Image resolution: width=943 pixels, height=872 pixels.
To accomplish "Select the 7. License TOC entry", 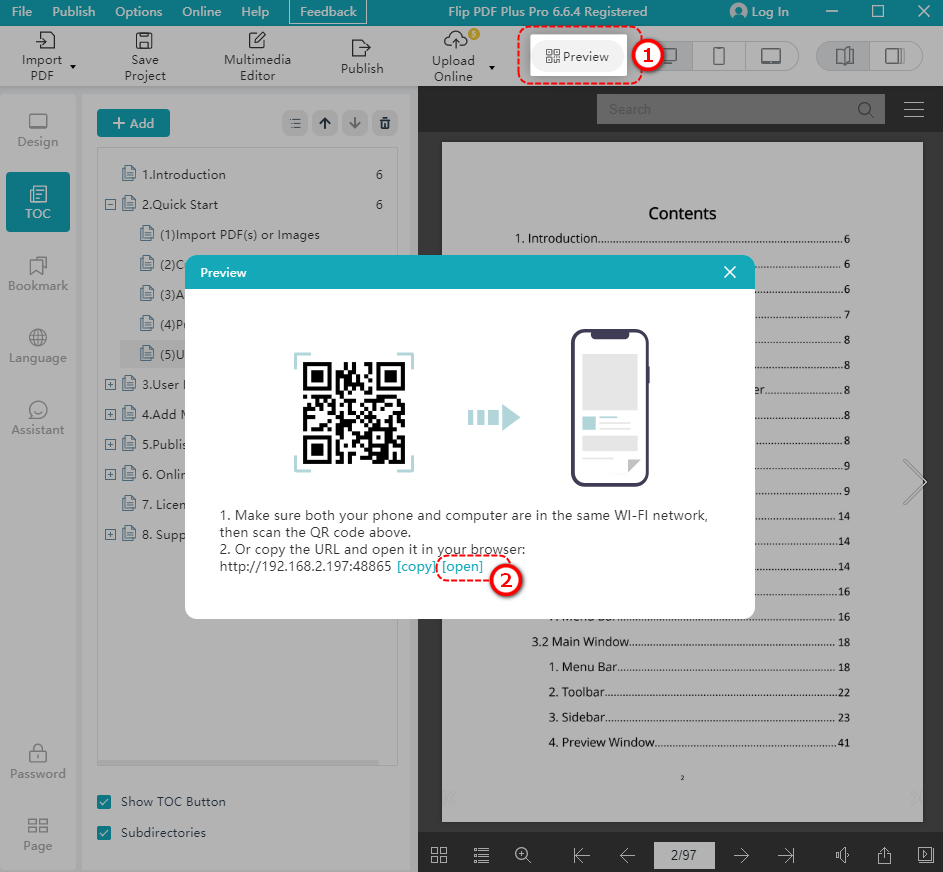I will [153, 504].
